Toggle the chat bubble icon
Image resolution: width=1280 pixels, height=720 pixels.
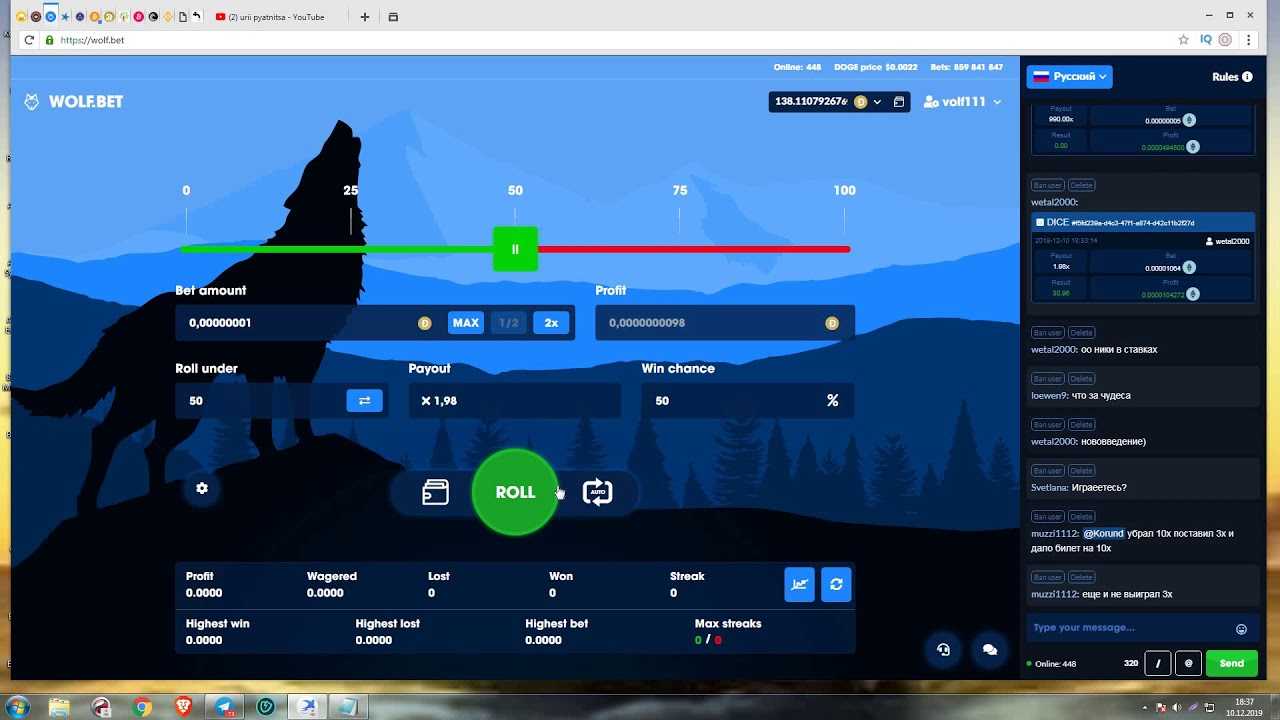click(990, 649)
